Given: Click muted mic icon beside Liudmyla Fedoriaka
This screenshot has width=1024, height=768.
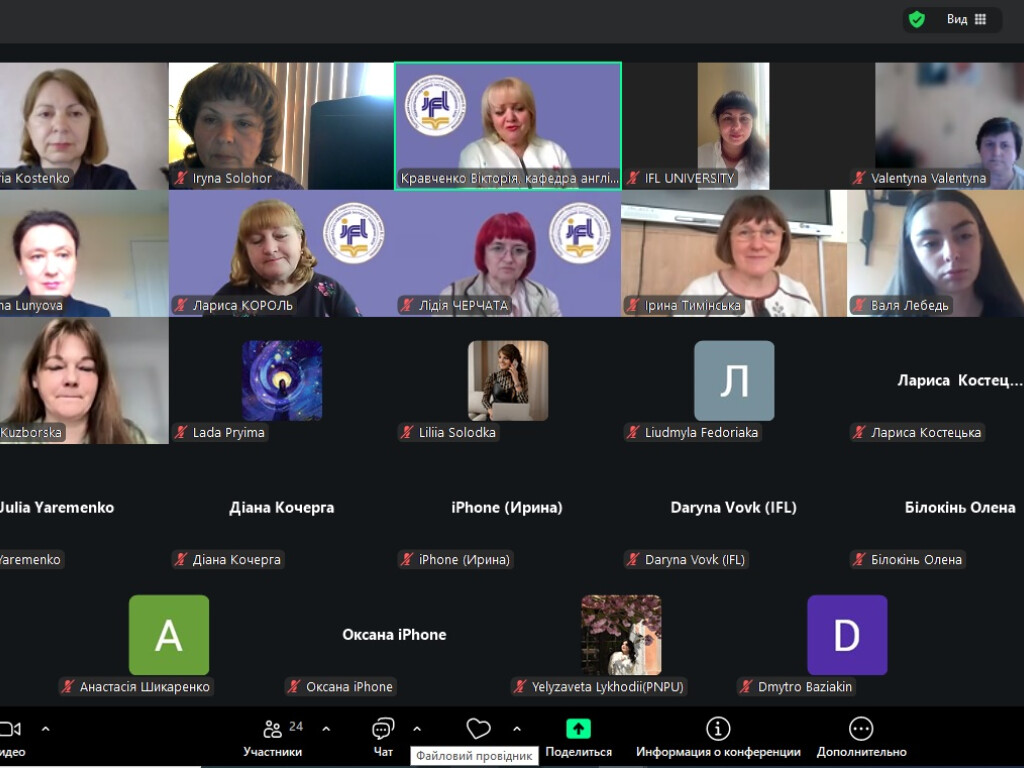Looking at the screenshot, I should pos(633,432).
